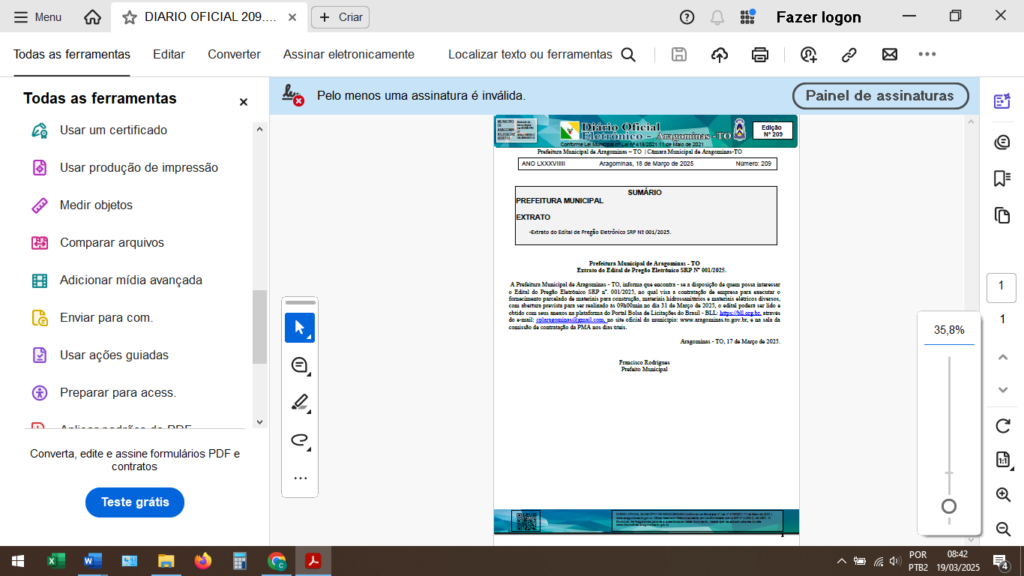1024x576 pixels.
Task: Close the DIARIO OFICIAL 209 tab
Action: [293, 18]
